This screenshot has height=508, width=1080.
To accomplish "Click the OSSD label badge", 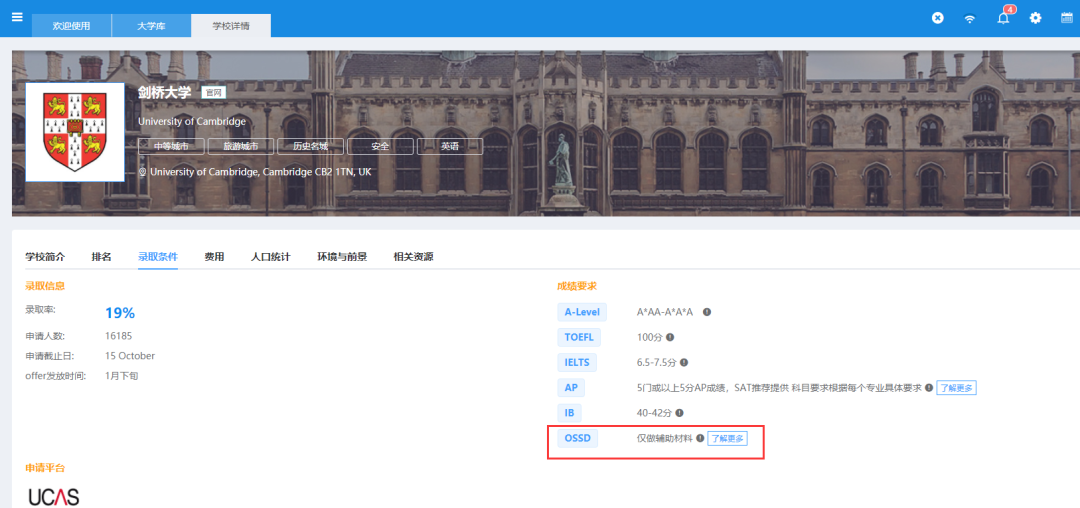I will coord(577,438).
